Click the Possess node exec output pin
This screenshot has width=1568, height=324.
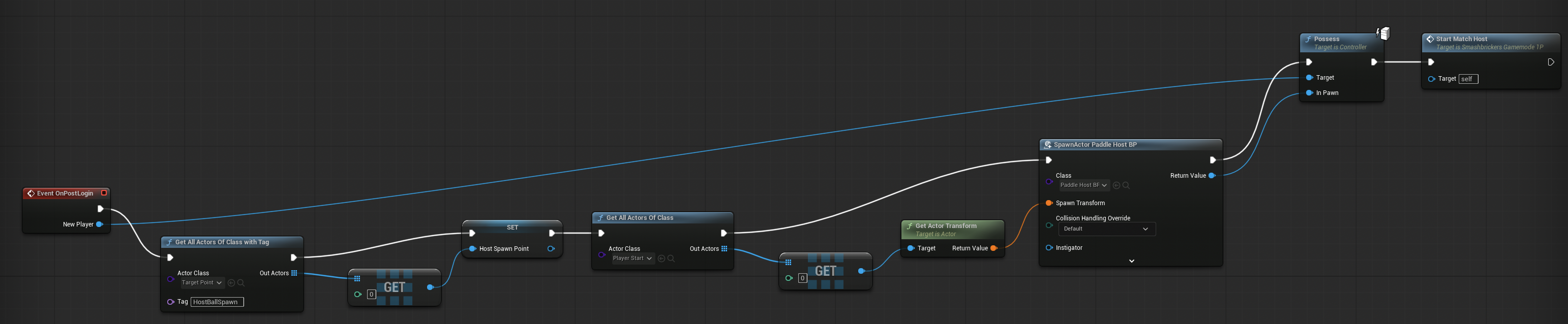click(x=1374, y=62)
